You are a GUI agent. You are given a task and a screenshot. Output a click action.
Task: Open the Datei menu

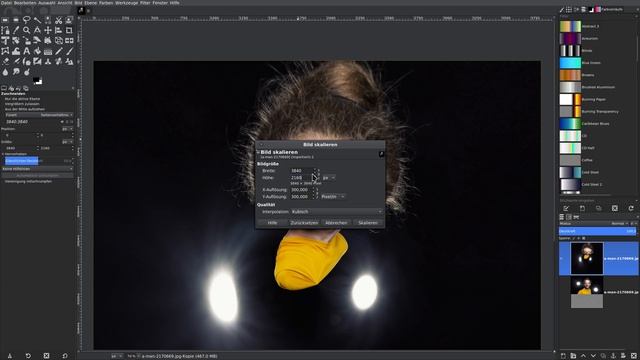(6, 2)
